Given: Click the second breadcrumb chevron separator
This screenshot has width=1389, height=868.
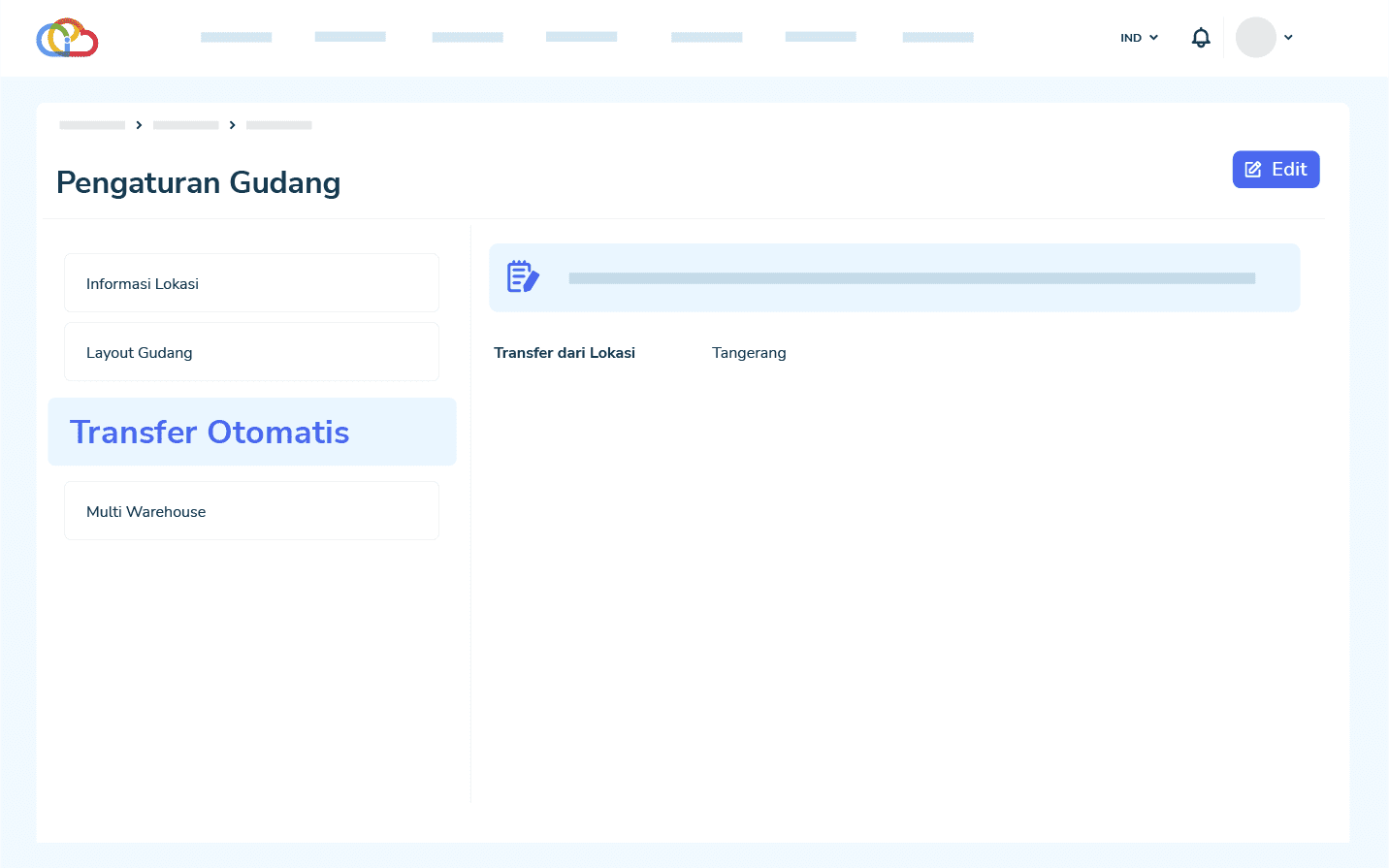Looking at the screenshot, I should tap(233, 125).
